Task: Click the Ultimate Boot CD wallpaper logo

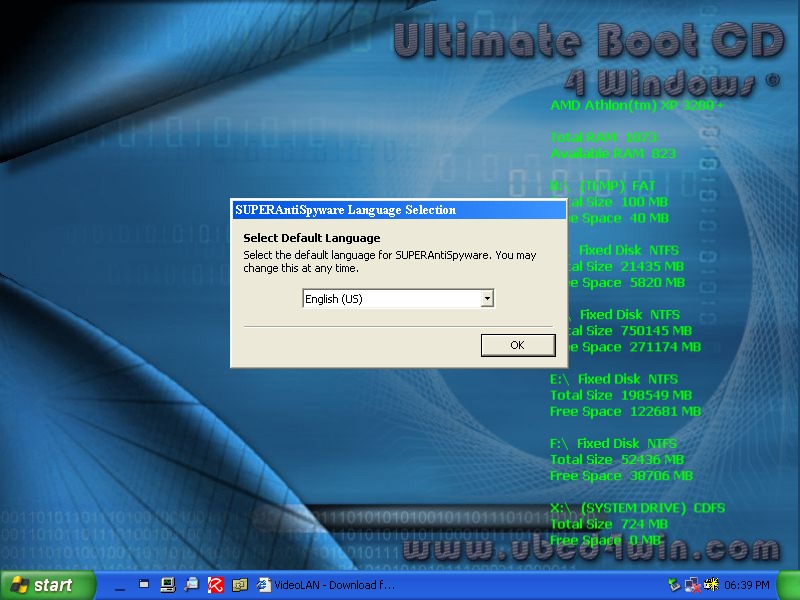Action: tap(586, 40)
